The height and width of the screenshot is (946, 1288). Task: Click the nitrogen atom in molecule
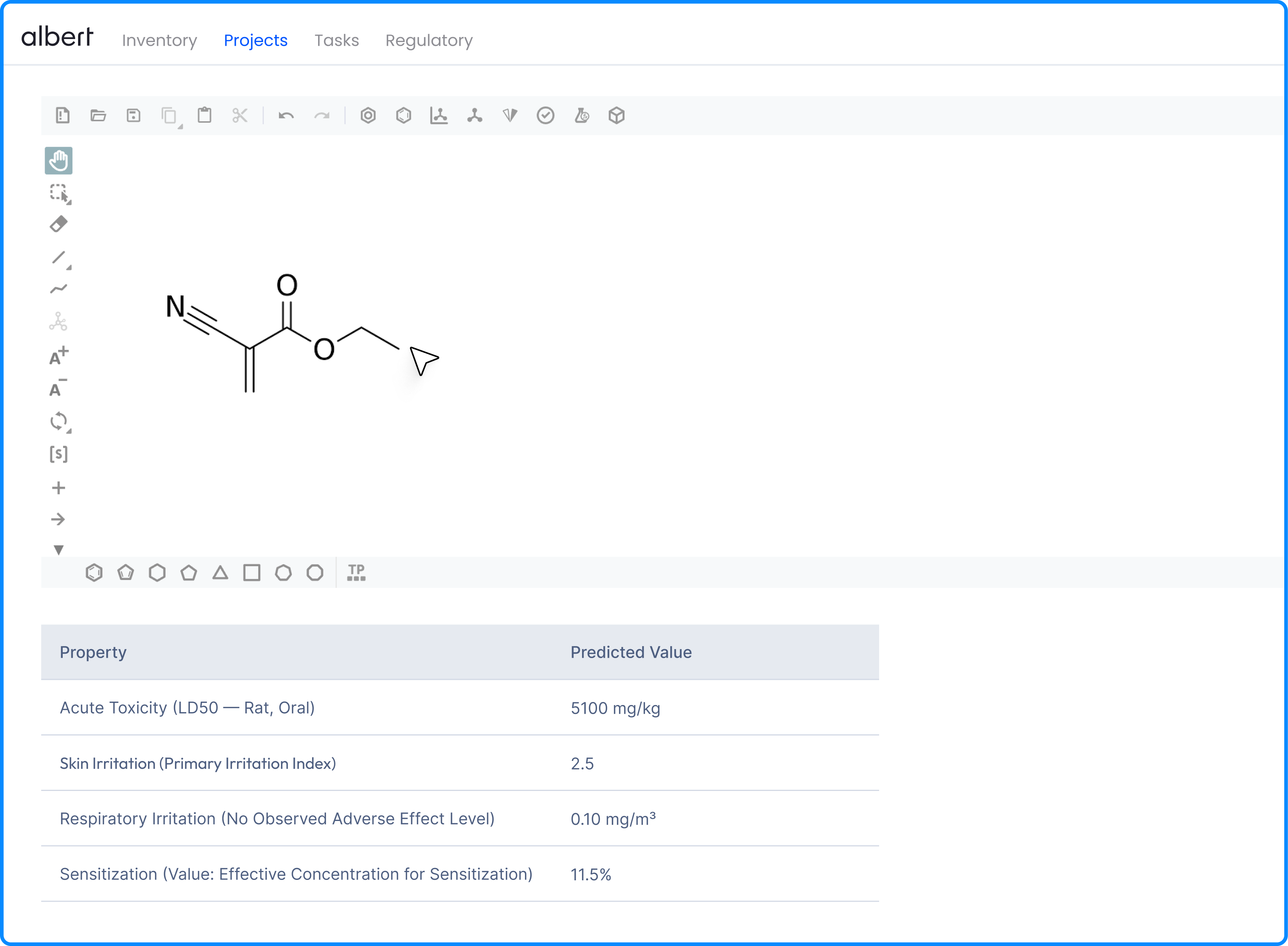tap(175, 306)
